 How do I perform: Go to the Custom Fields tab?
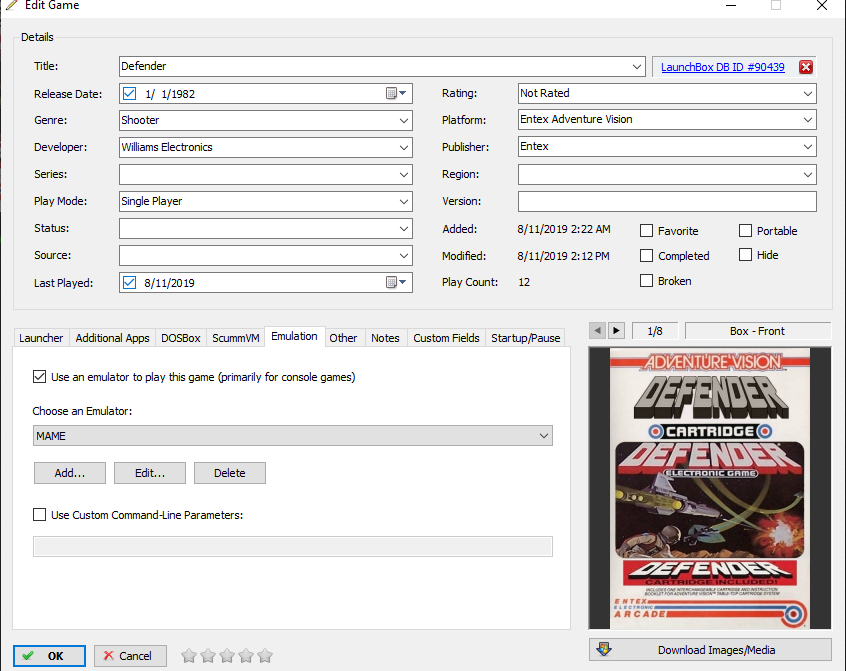(x=446, y=338)
